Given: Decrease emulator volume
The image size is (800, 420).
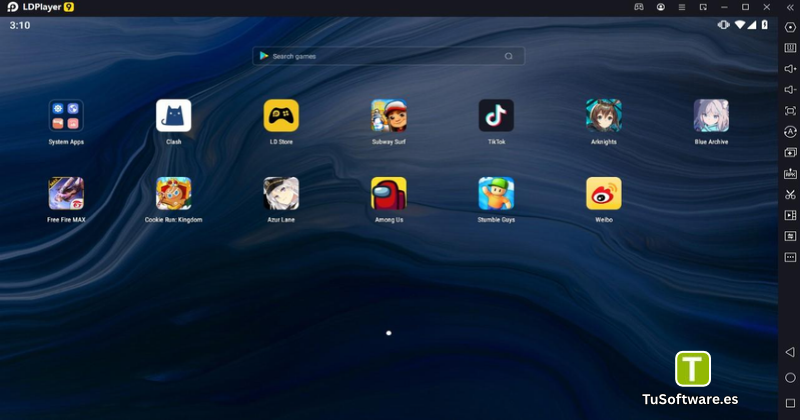Looking at the screenshot, I should (790, 90).
